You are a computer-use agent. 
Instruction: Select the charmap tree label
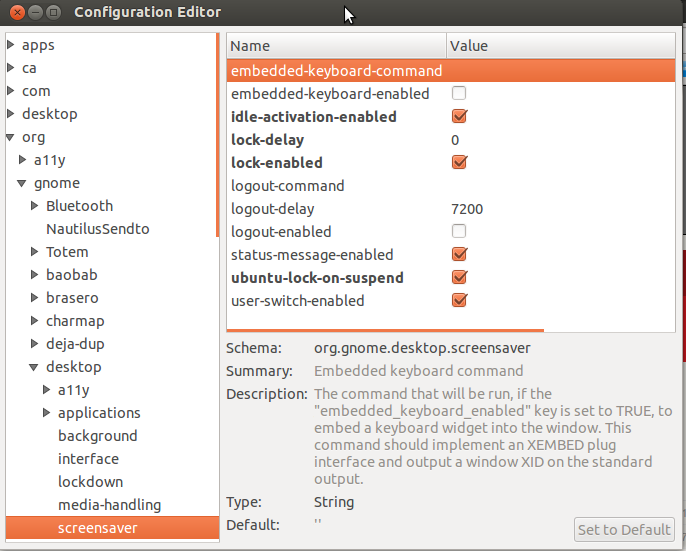pyautogui.click(x=75, y=321)
